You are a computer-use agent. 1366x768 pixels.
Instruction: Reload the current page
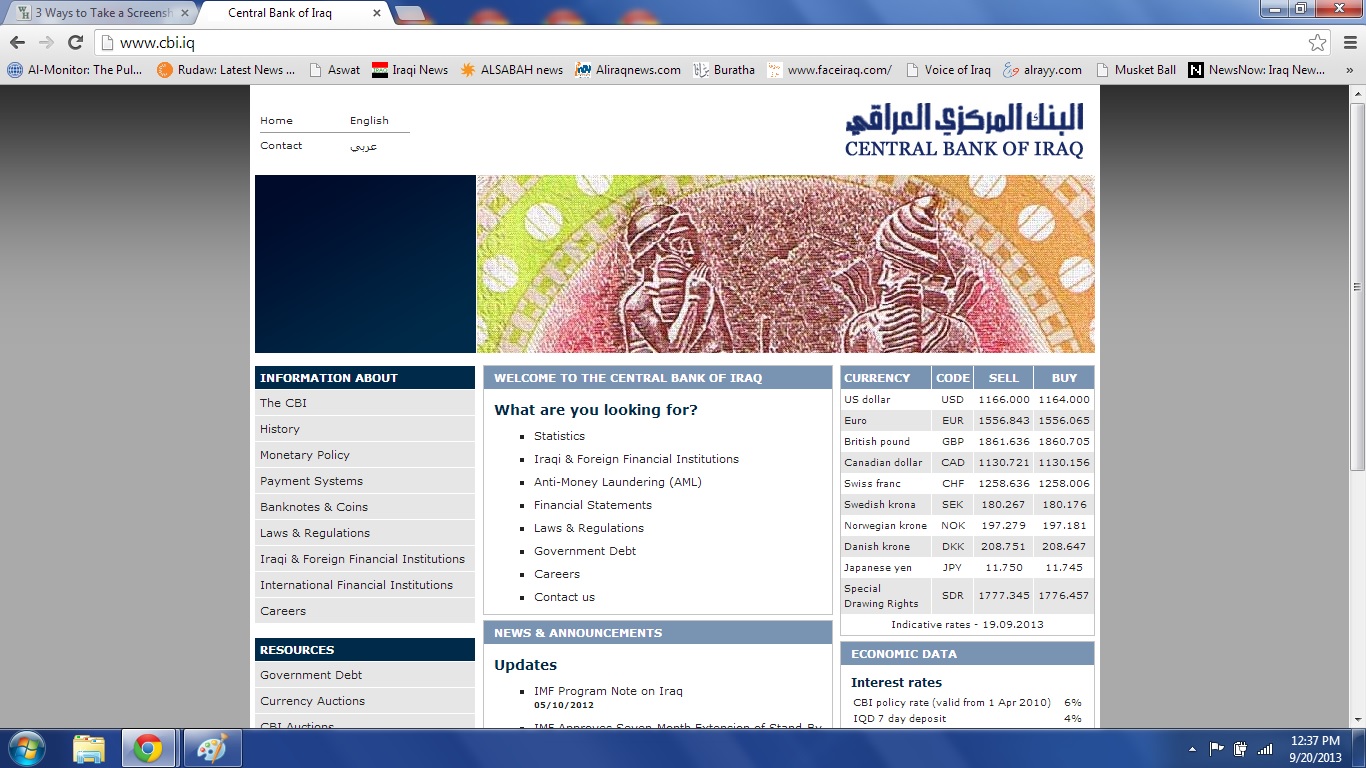(x=75, y=43)
